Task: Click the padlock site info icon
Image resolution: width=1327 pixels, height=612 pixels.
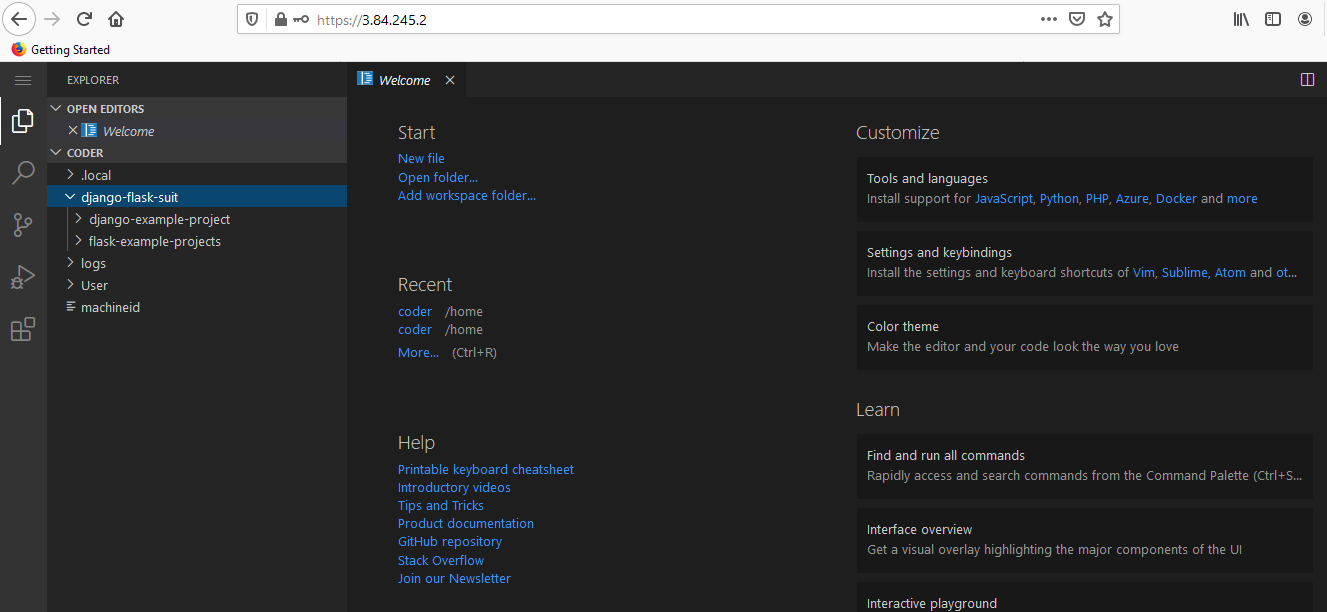Action: coord(280,19)
